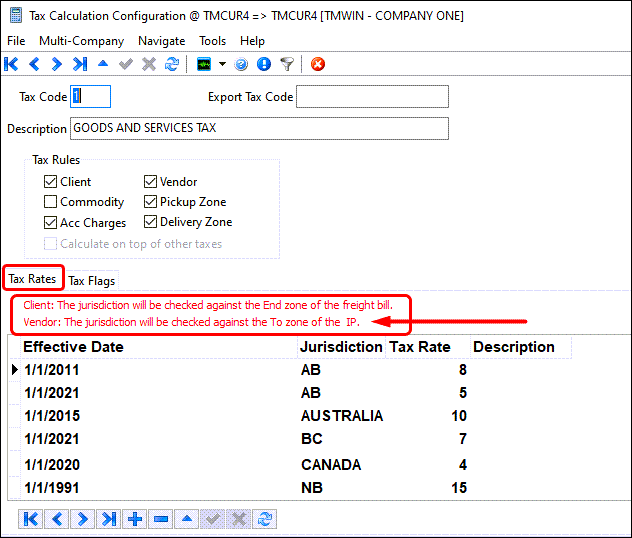Switch to the Tax Flags tab
Screen dimensions: 632x538
point(91,281)
